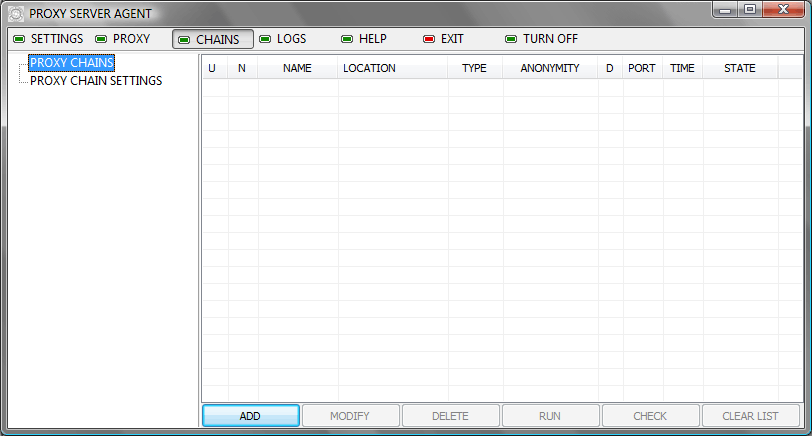Click the DELETE button

(x=451, y=416)
